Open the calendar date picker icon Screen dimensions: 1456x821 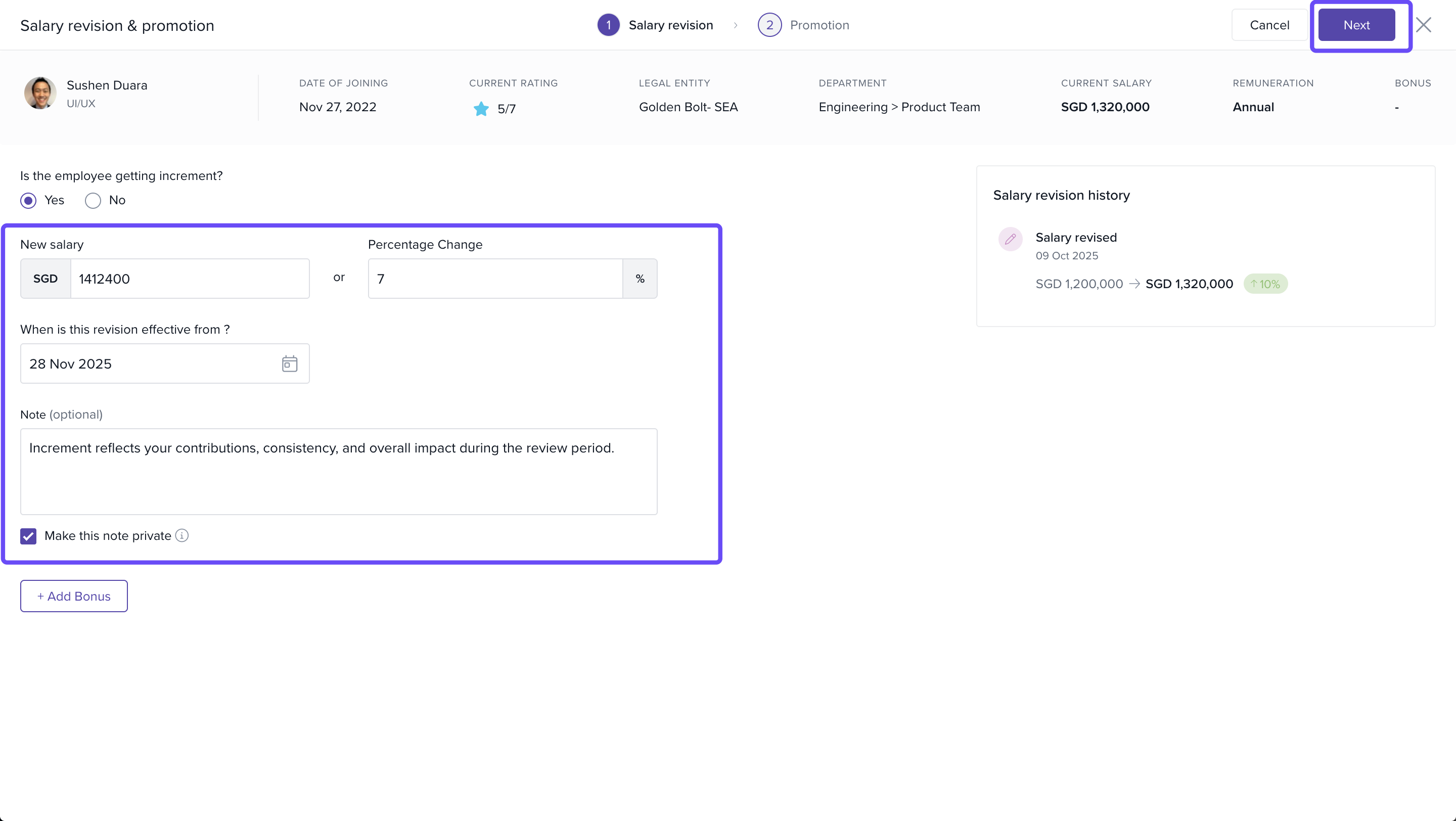coord(289,363)
